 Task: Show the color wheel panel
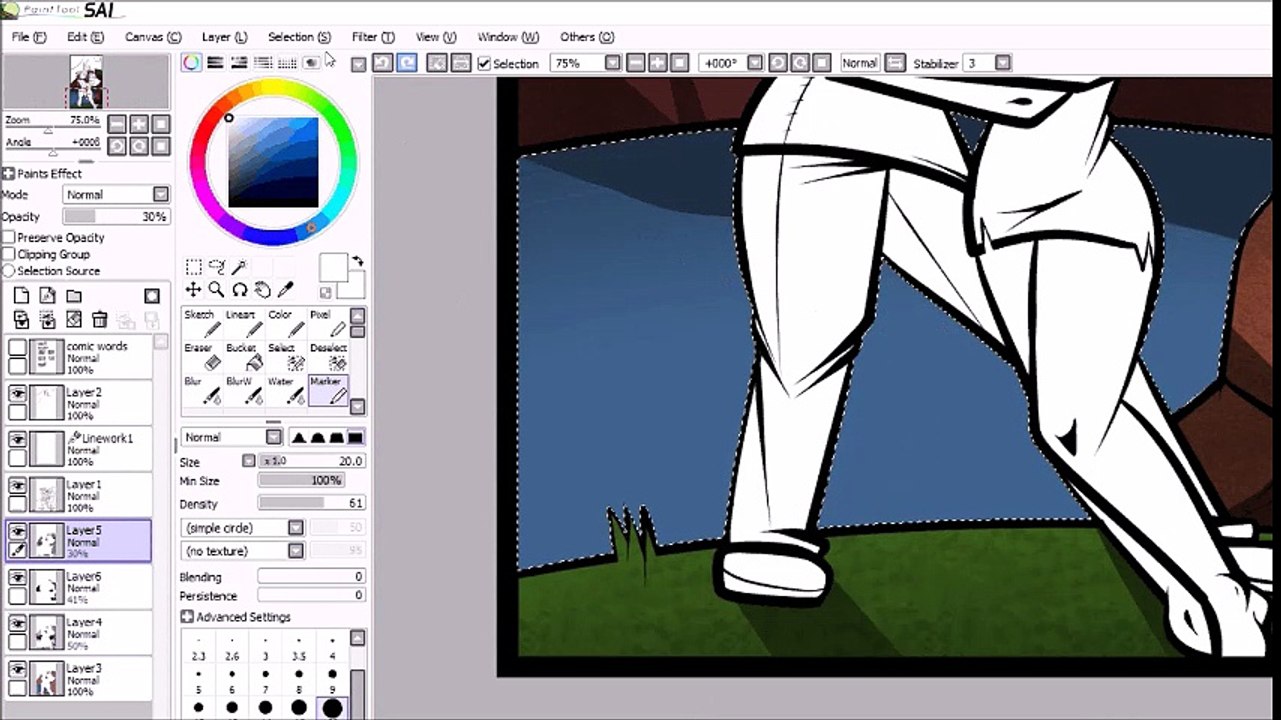191,62
